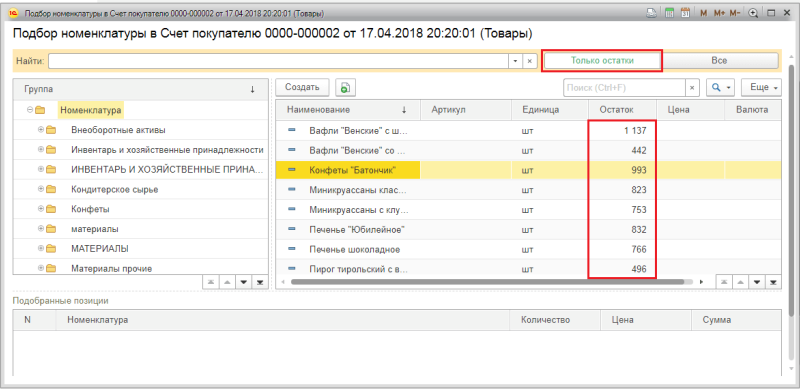Select the Печенье "Юбилейное" row
This screenshot has height=389, width=800.
click(x=528, y=229)
